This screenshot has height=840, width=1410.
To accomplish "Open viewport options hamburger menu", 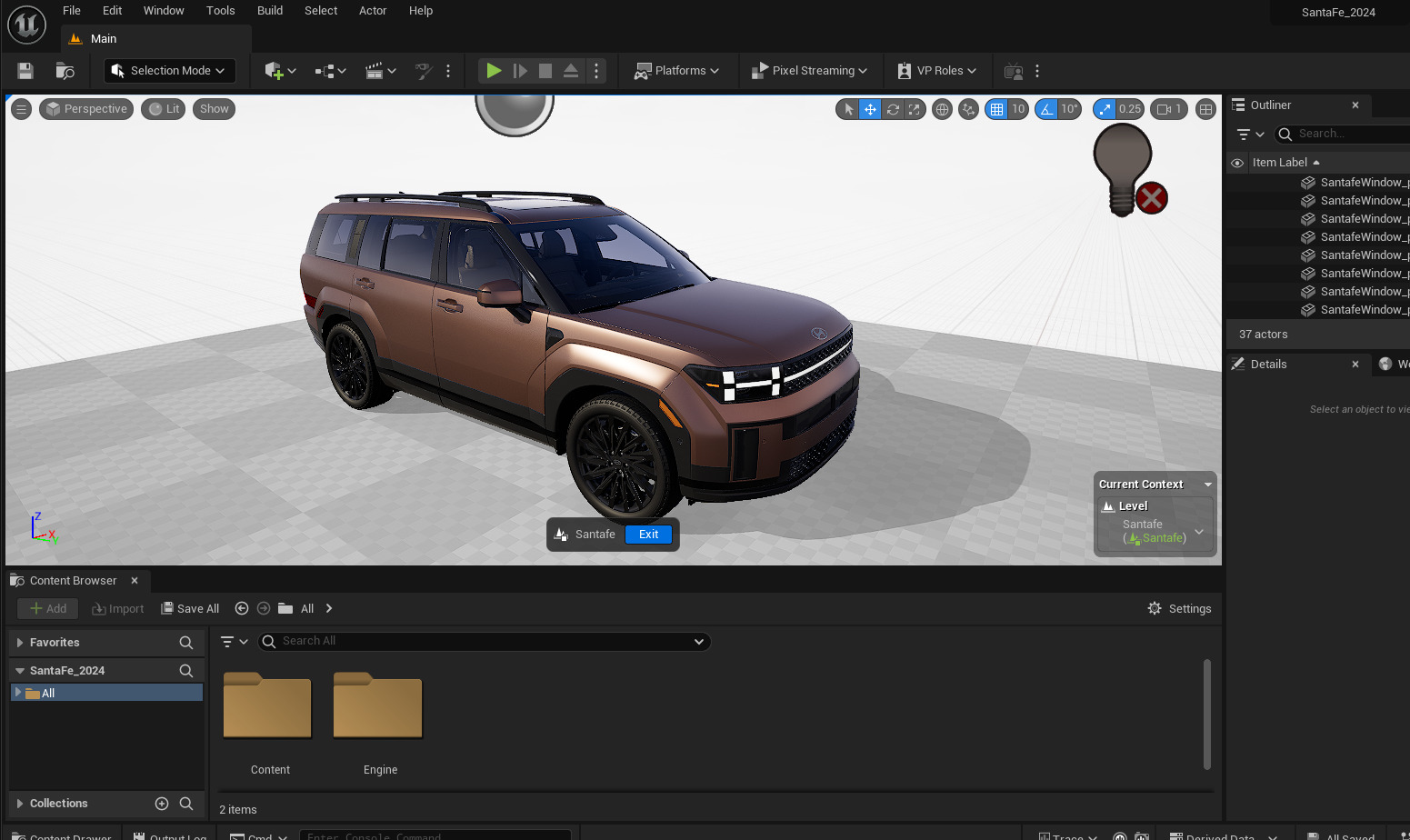I will [21, 109].
